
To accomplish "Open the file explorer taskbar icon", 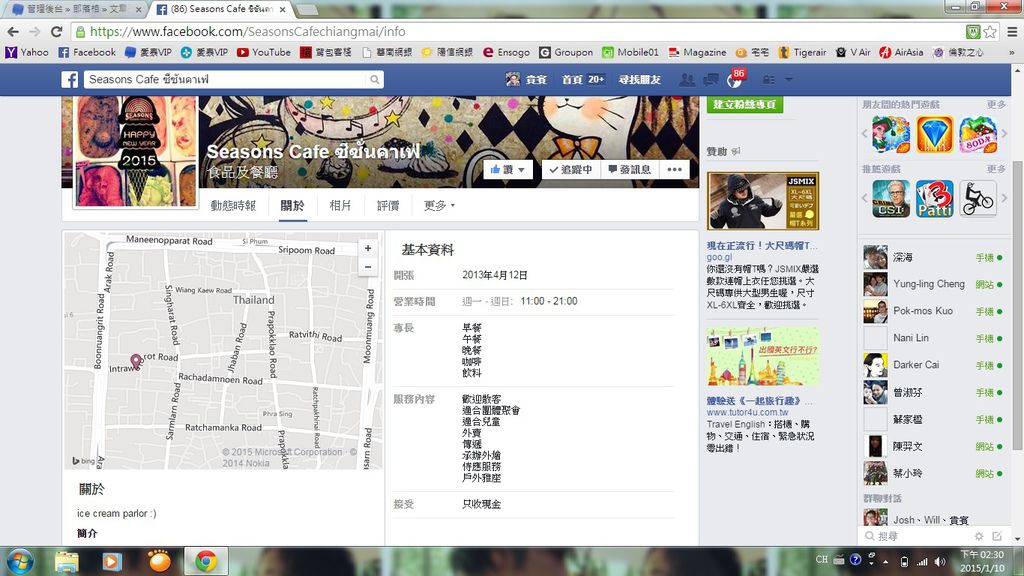I will coord(67,562).
